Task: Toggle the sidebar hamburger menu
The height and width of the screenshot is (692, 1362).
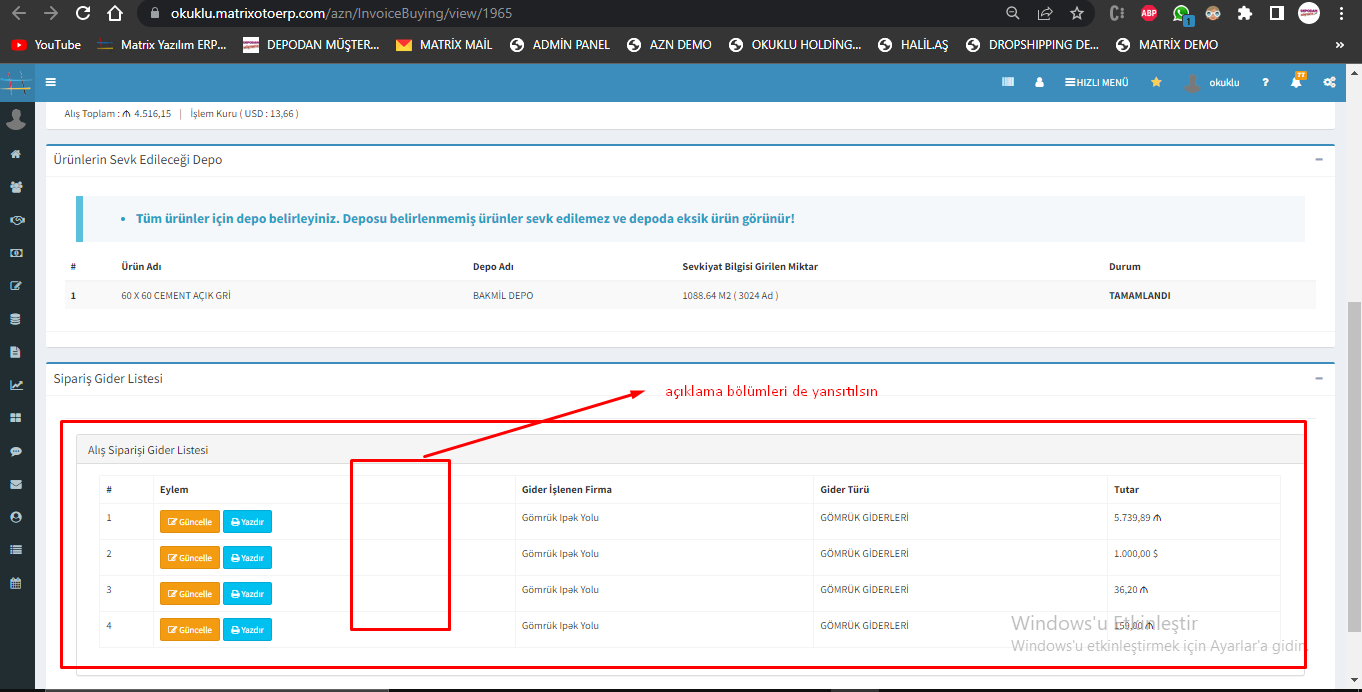Action: pos(51,83)
